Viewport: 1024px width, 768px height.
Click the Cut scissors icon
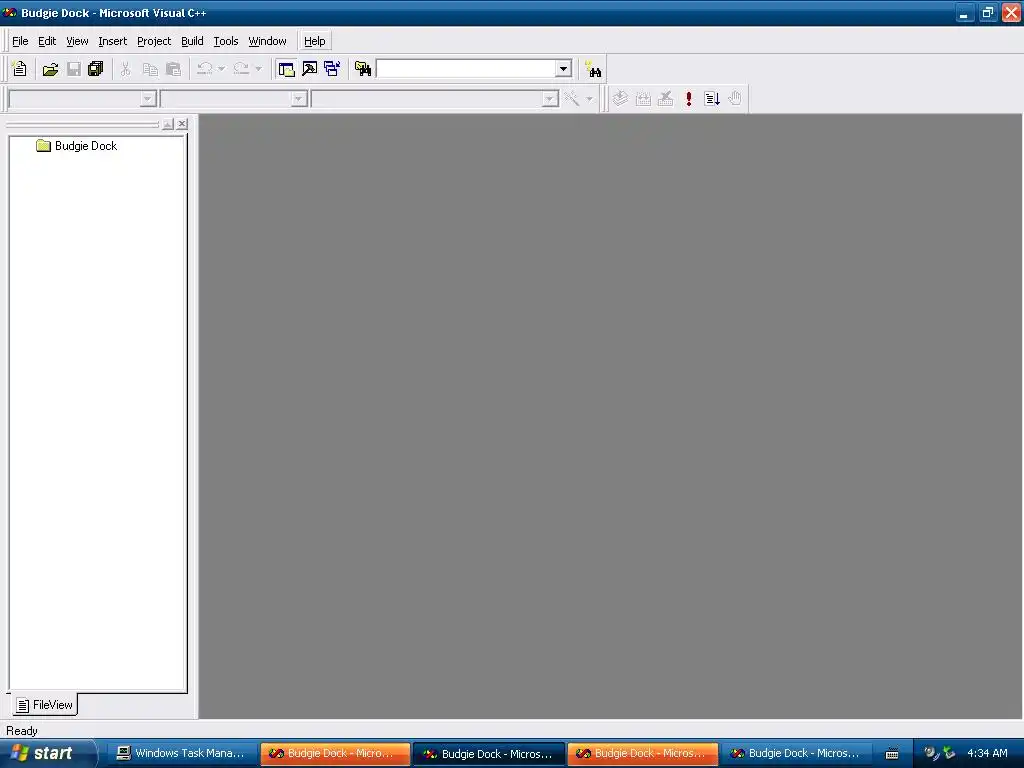click(x=125, y=69)
